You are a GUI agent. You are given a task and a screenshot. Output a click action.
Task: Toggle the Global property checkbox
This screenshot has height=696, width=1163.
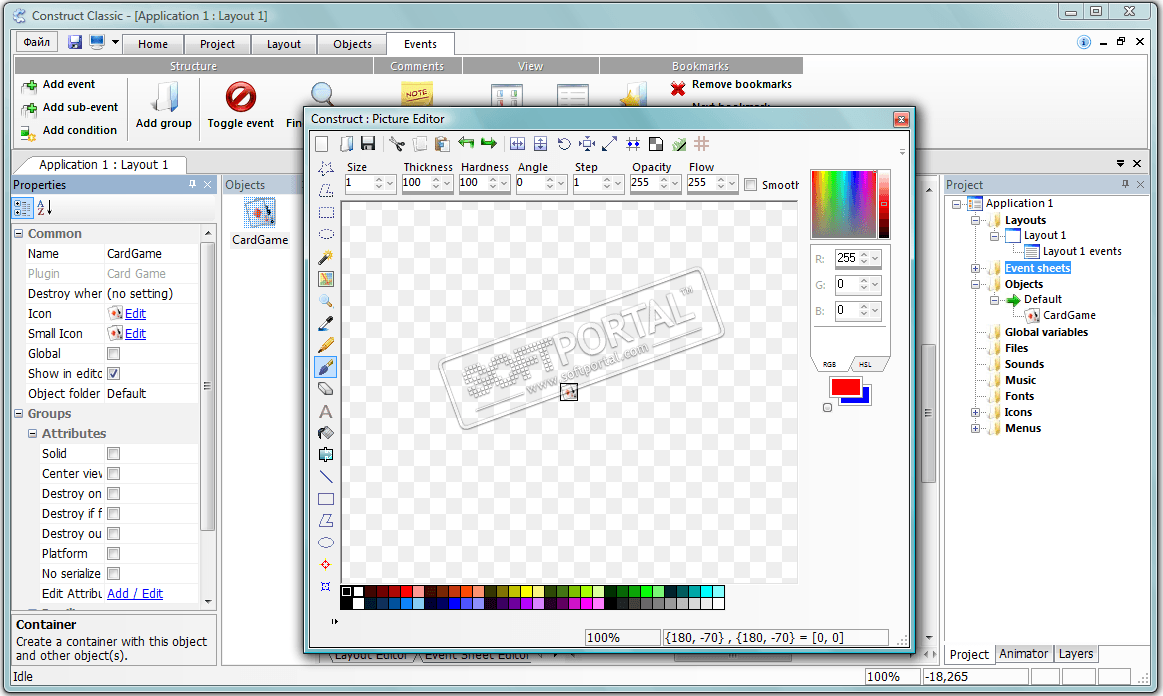click(x=113, y=354)
